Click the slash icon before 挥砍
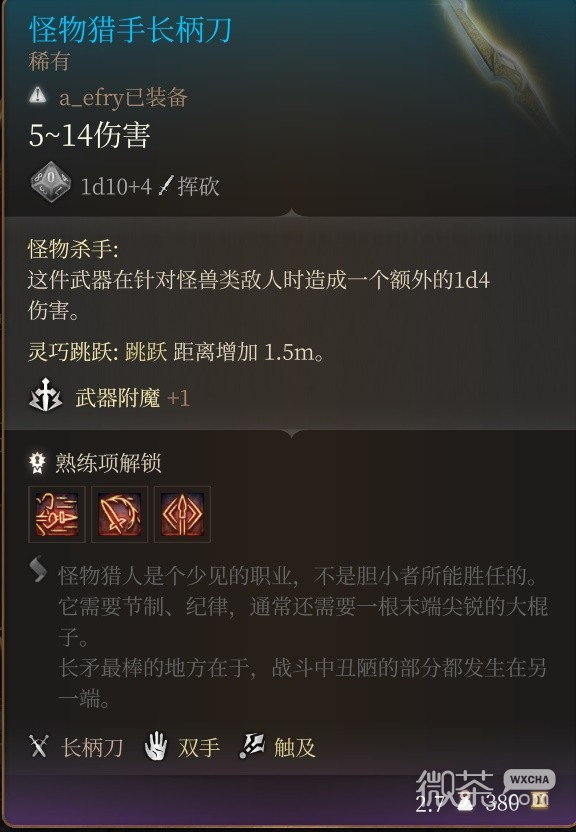Screen dimensions: 576x832 coord(166,185)
